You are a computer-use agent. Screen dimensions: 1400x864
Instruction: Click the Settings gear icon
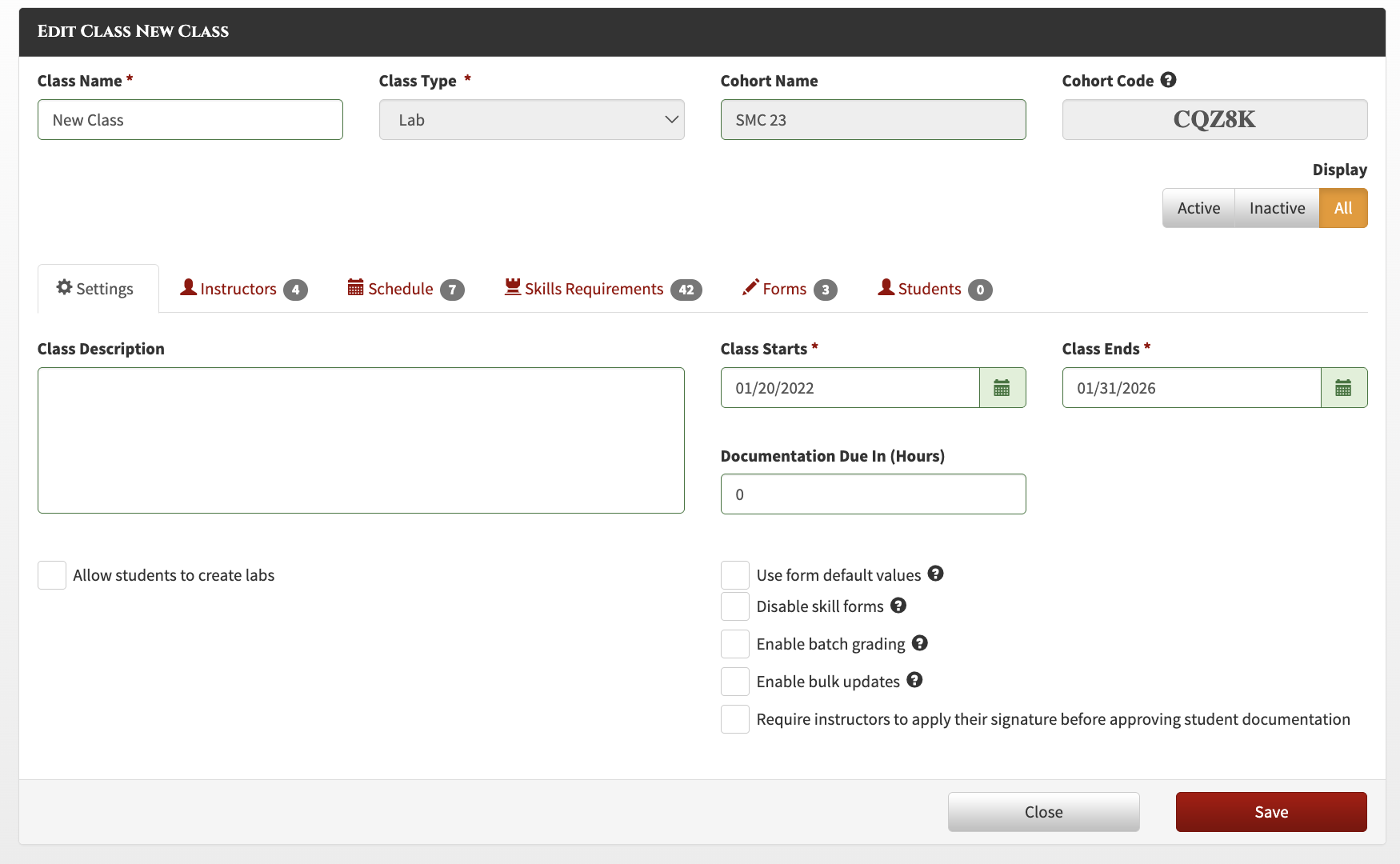64,287
